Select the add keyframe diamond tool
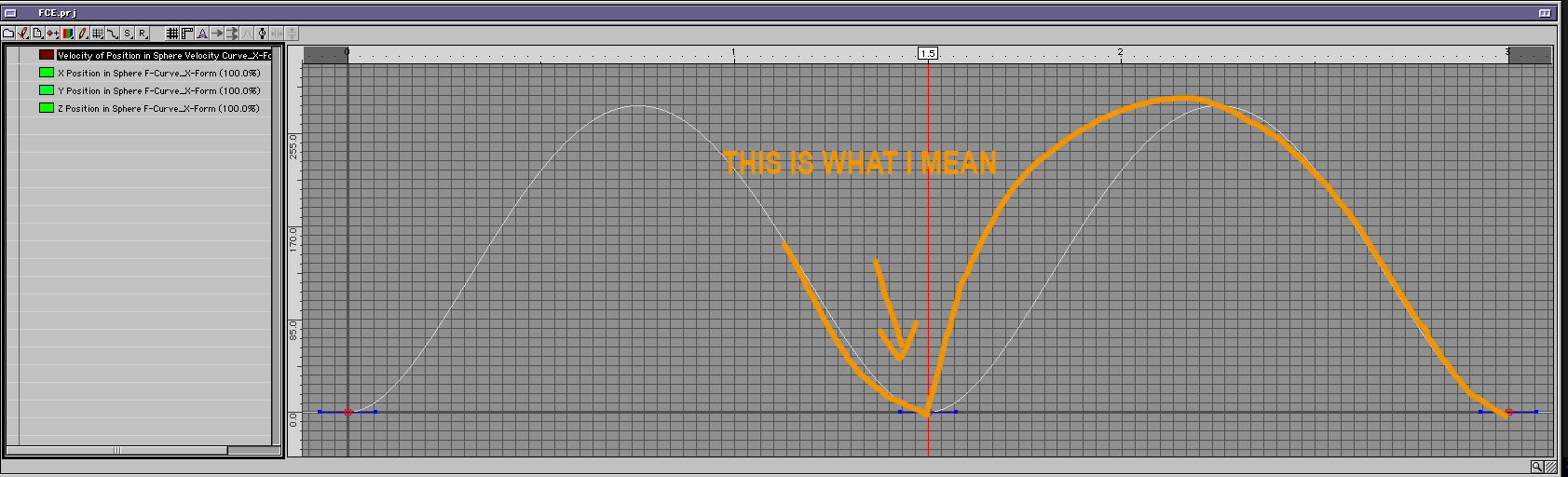This screenshot has width=1568, height=477. click(x=52, y=34)
